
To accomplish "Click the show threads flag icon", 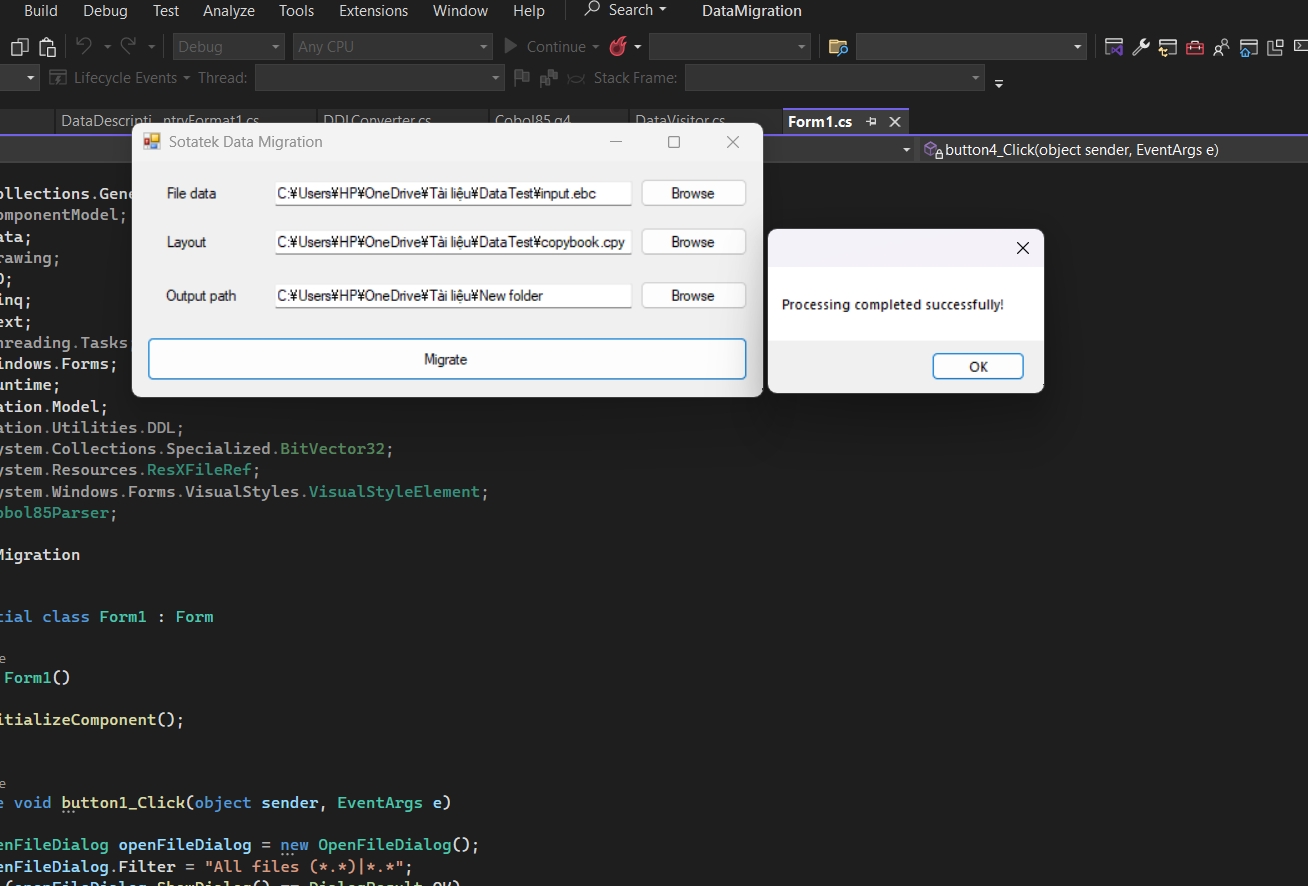I will pyautogui.click(x=521, y=78).
